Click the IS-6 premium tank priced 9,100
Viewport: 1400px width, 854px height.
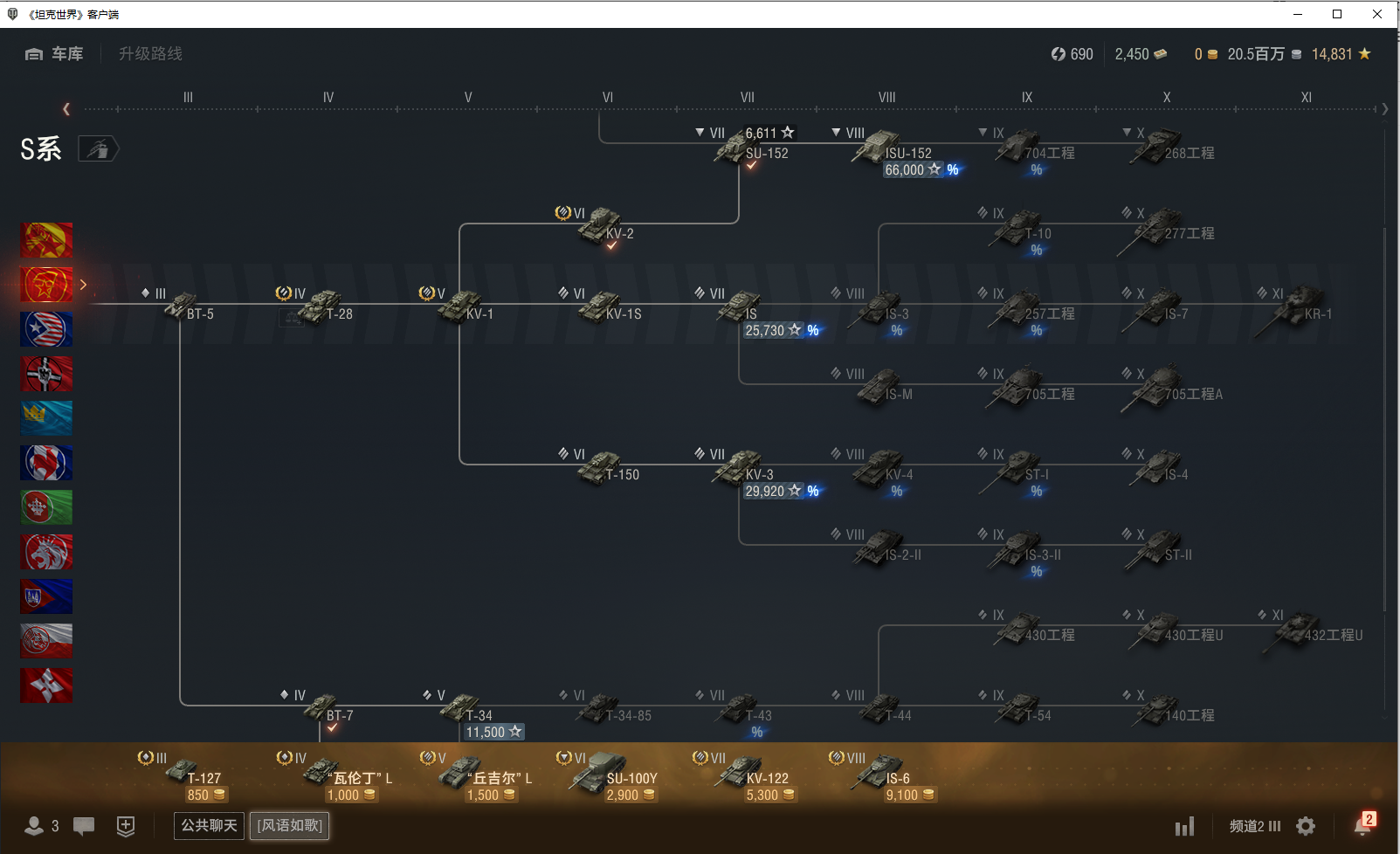tap(882, 775)
